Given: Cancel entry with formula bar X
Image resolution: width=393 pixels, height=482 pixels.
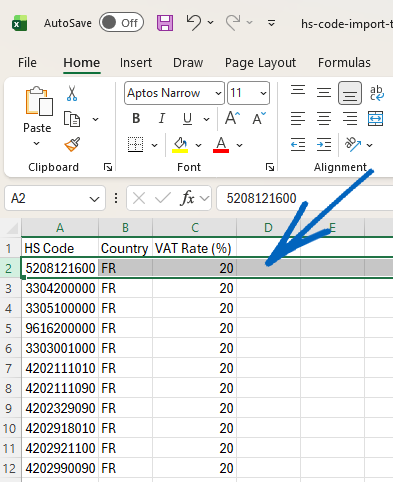Looking at the screenshot, I should [139, 199].
